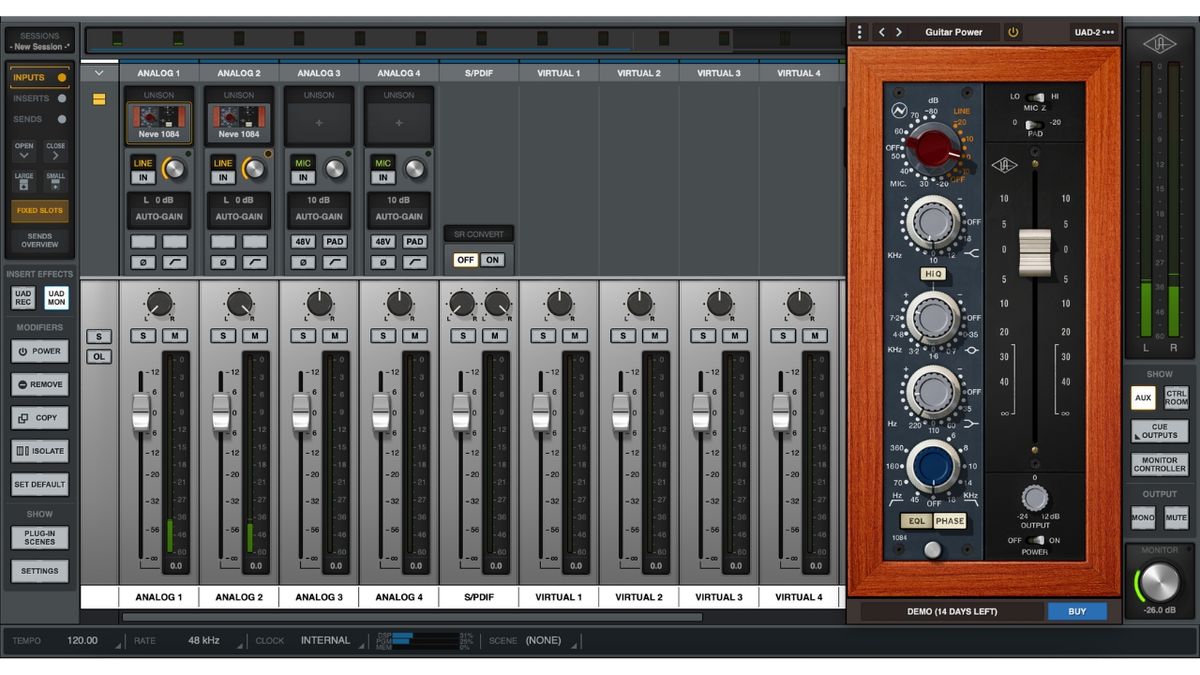1200x675 pixels.
Task: Enable 48V phantom power on Analog 3
Action: [x=303, y=242]
